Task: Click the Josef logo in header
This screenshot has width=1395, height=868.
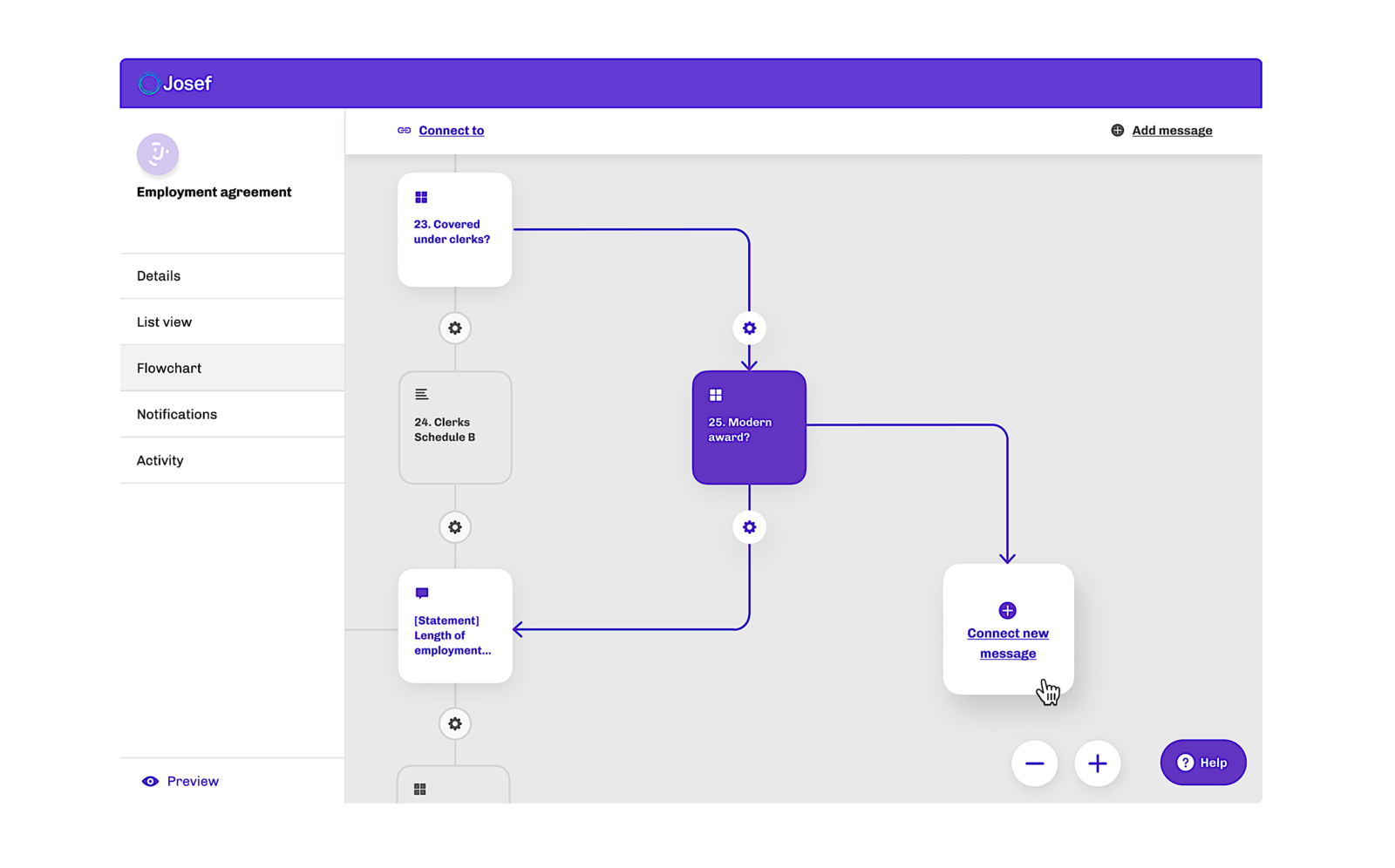Action: pyautogui.click(x=175, y=84)
